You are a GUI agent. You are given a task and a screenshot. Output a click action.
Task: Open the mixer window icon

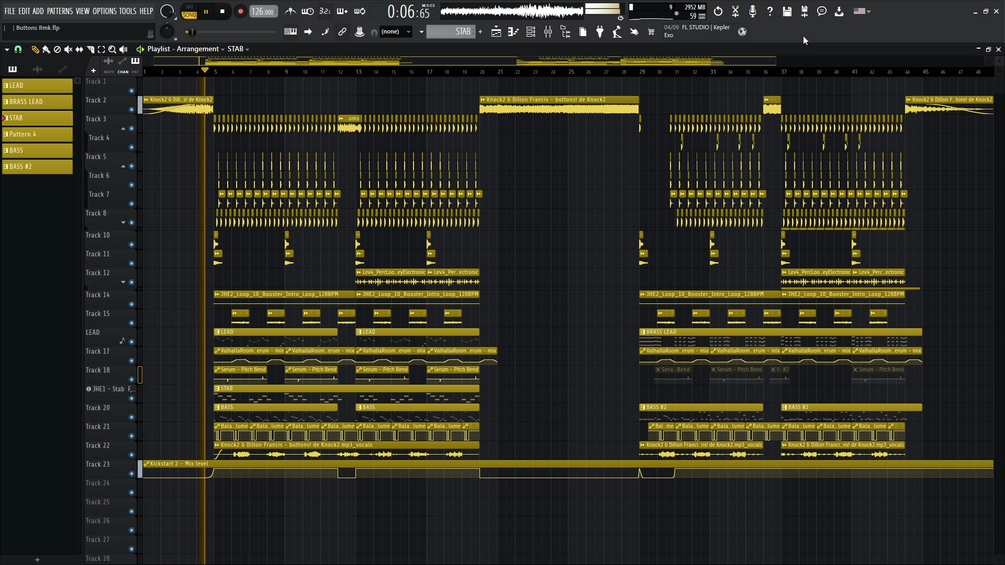point(548,31)
